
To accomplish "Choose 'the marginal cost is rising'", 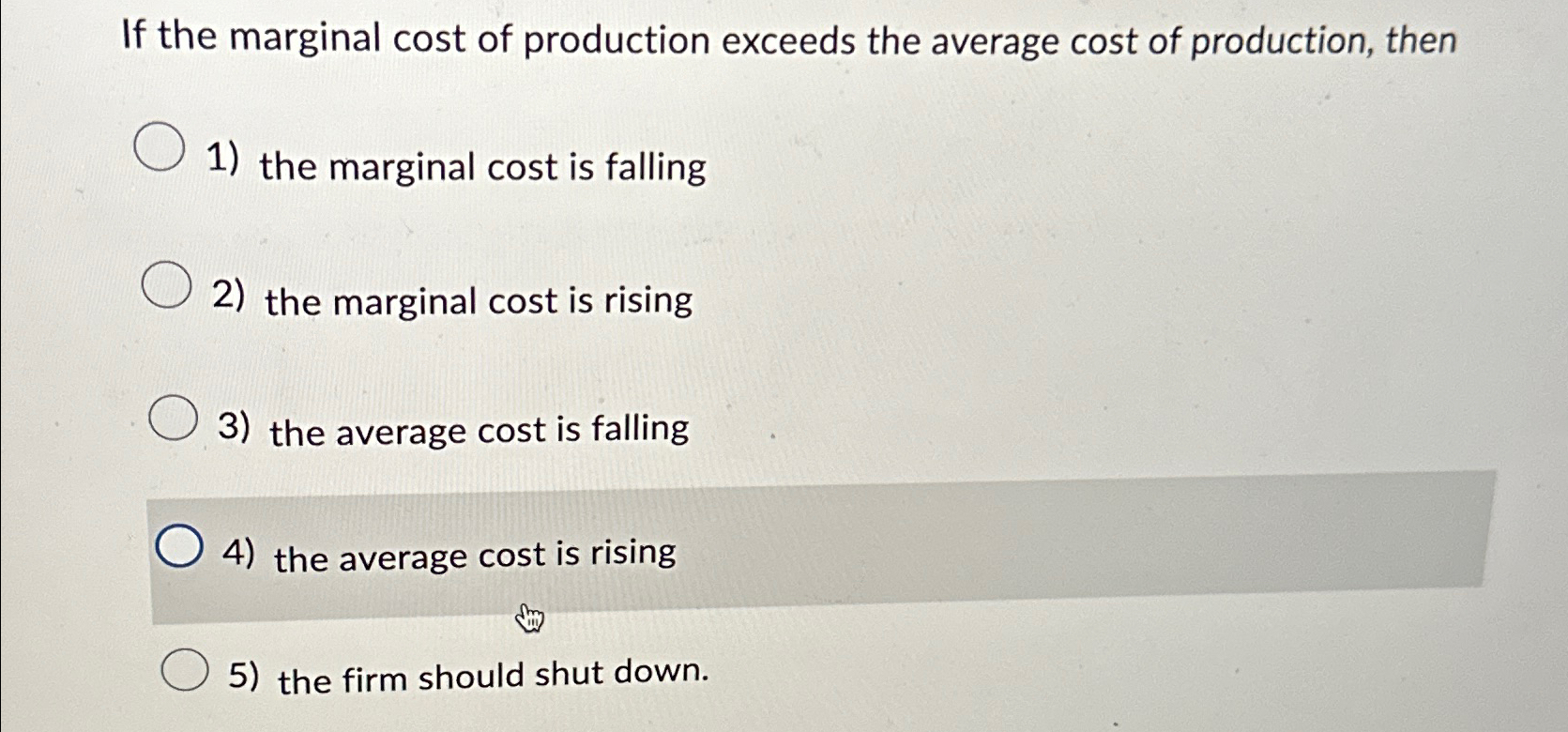I will pos(475,302).
